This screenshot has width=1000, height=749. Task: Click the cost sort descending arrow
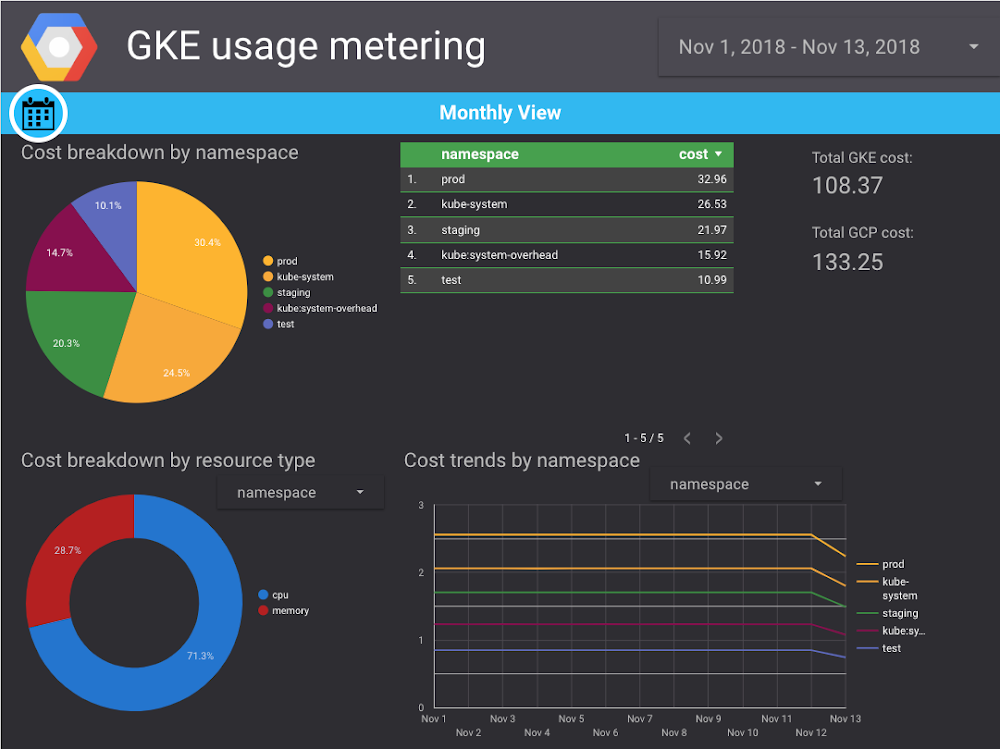(719, 154)
